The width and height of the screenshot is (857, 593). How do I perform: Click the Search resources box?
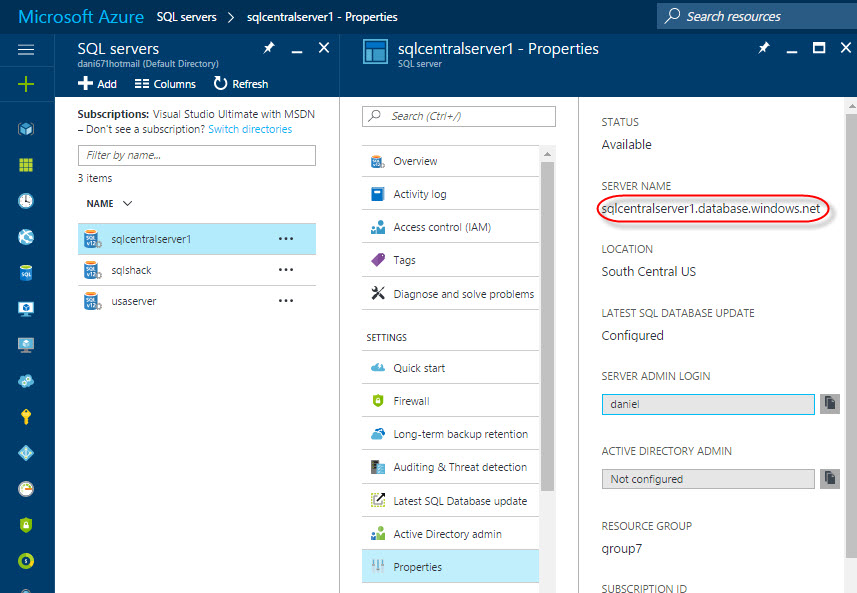coord(755,16)
